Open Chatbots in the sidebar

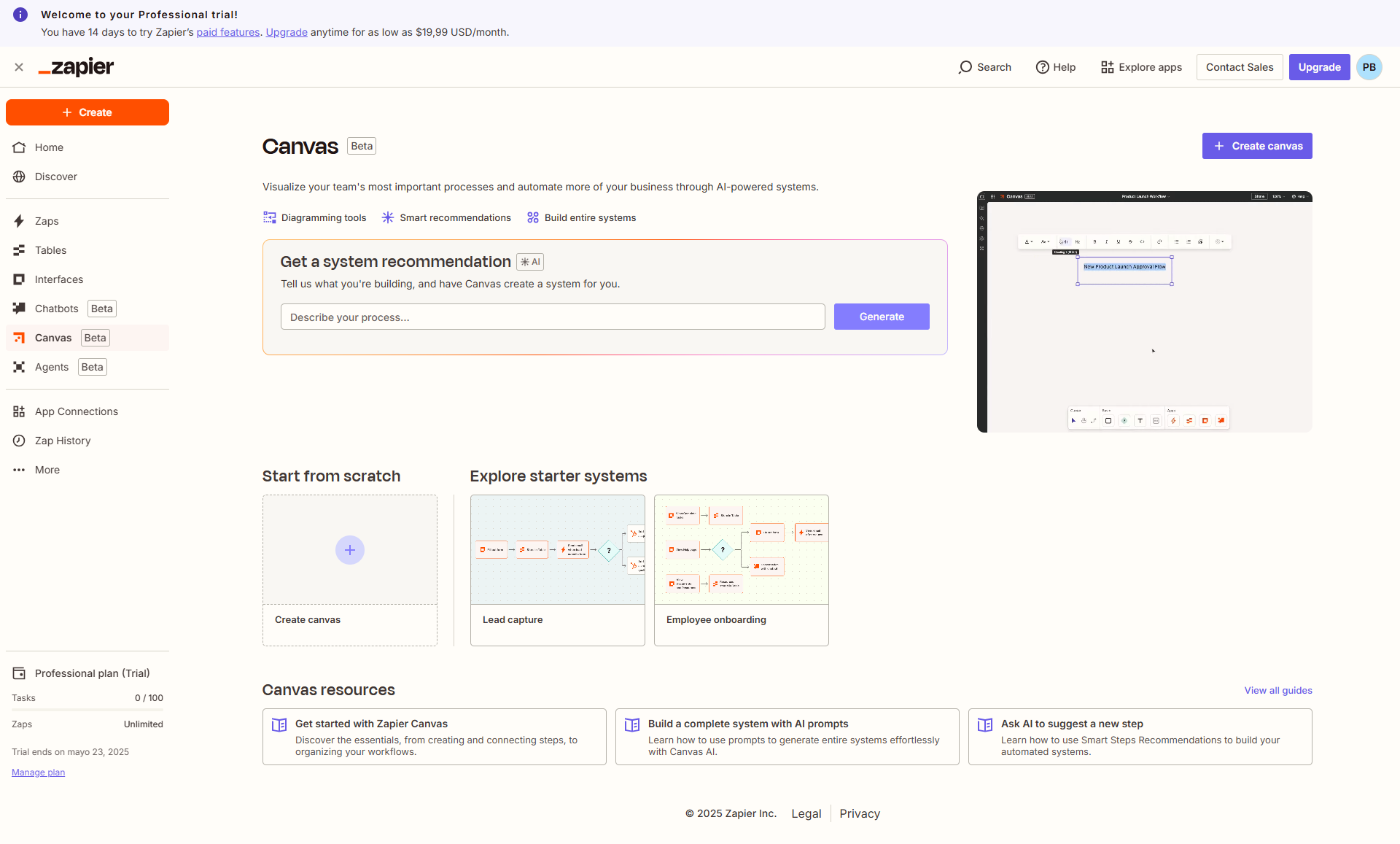(x=87, y=309)
